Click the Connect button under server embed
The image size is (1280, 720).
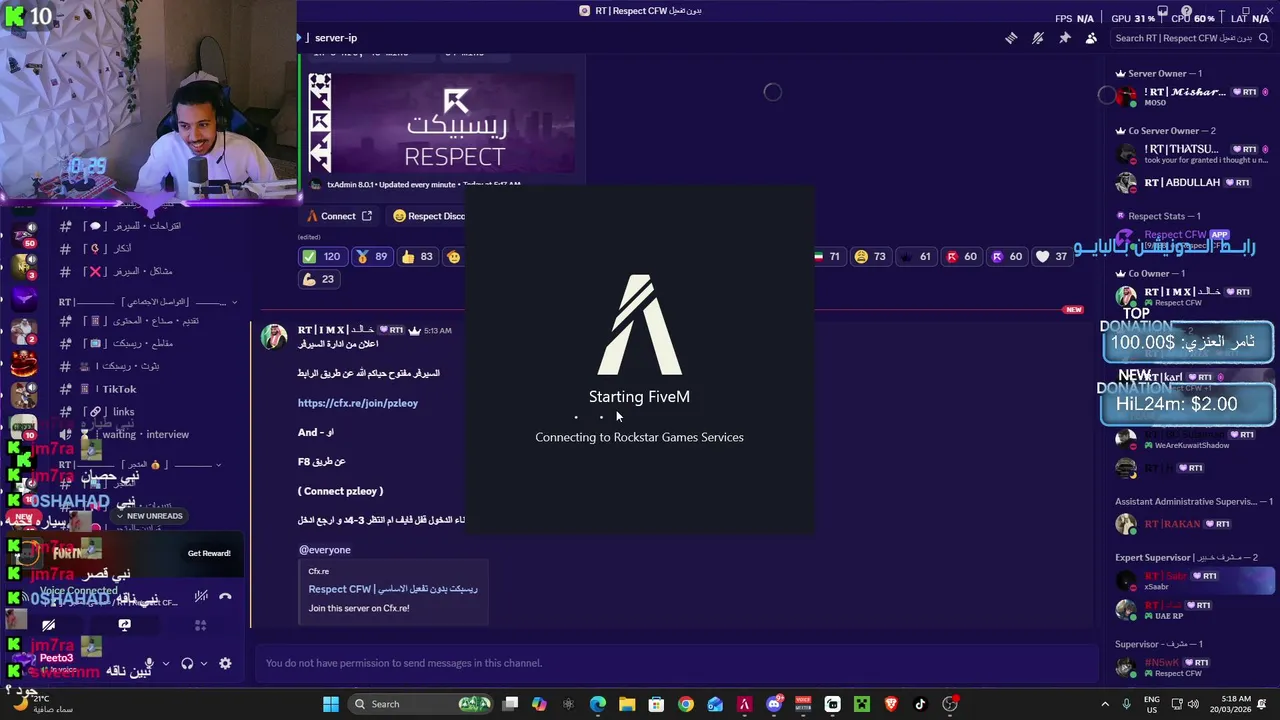pos(339,216)
